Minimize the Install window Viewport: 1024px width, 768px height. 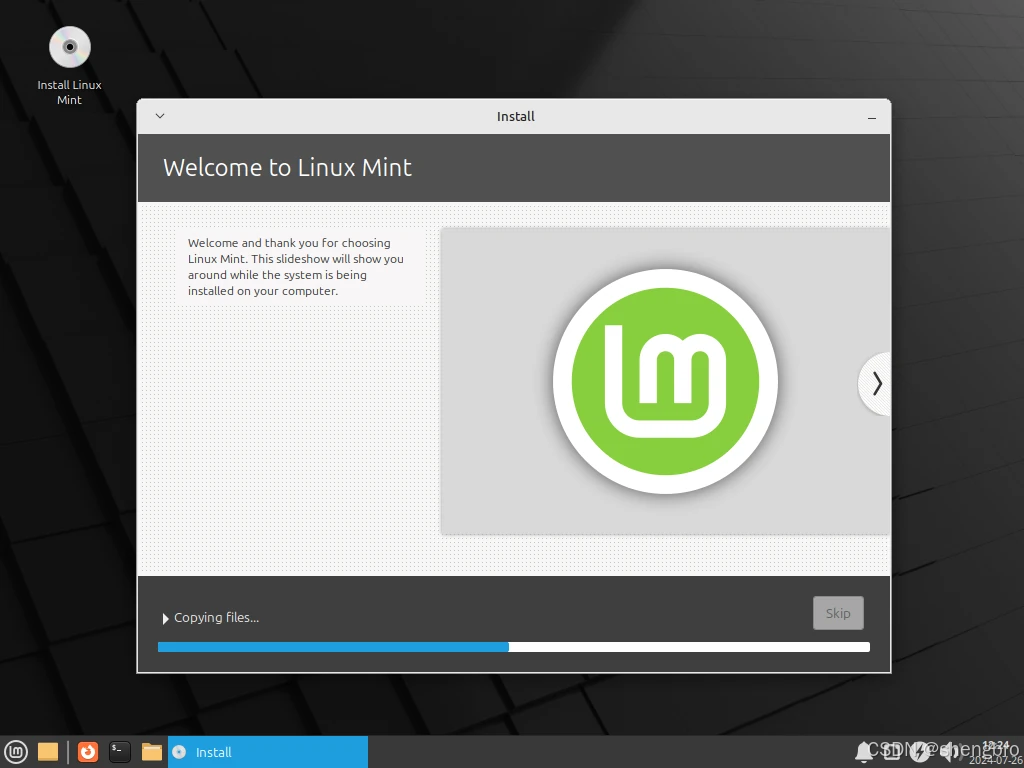[x=872, y=117]
